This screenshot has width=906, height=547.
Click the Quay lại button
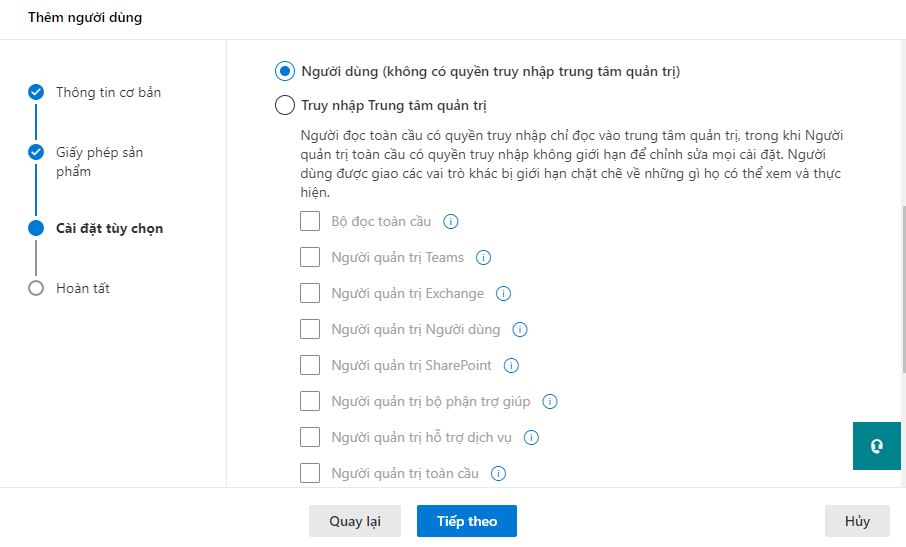[355, 522]
